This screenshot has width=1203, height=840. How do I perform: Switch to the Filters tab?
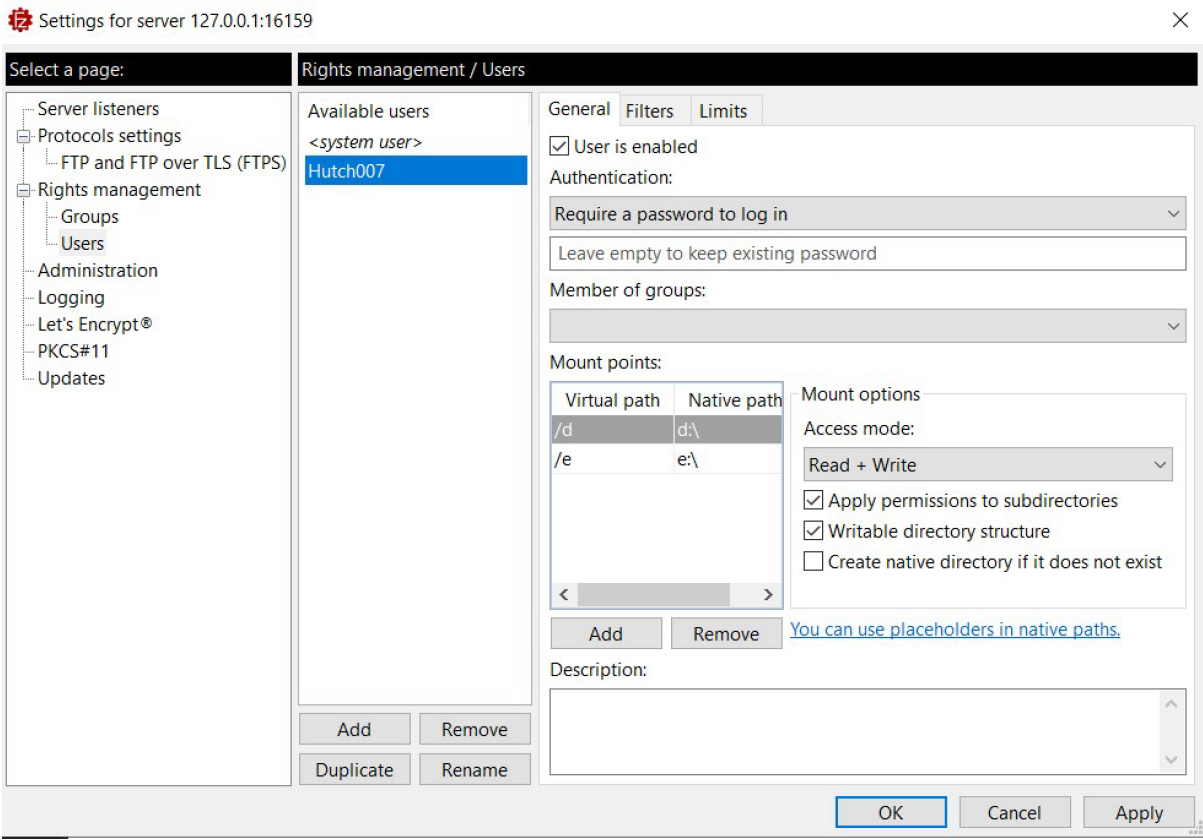coord(649,111)
